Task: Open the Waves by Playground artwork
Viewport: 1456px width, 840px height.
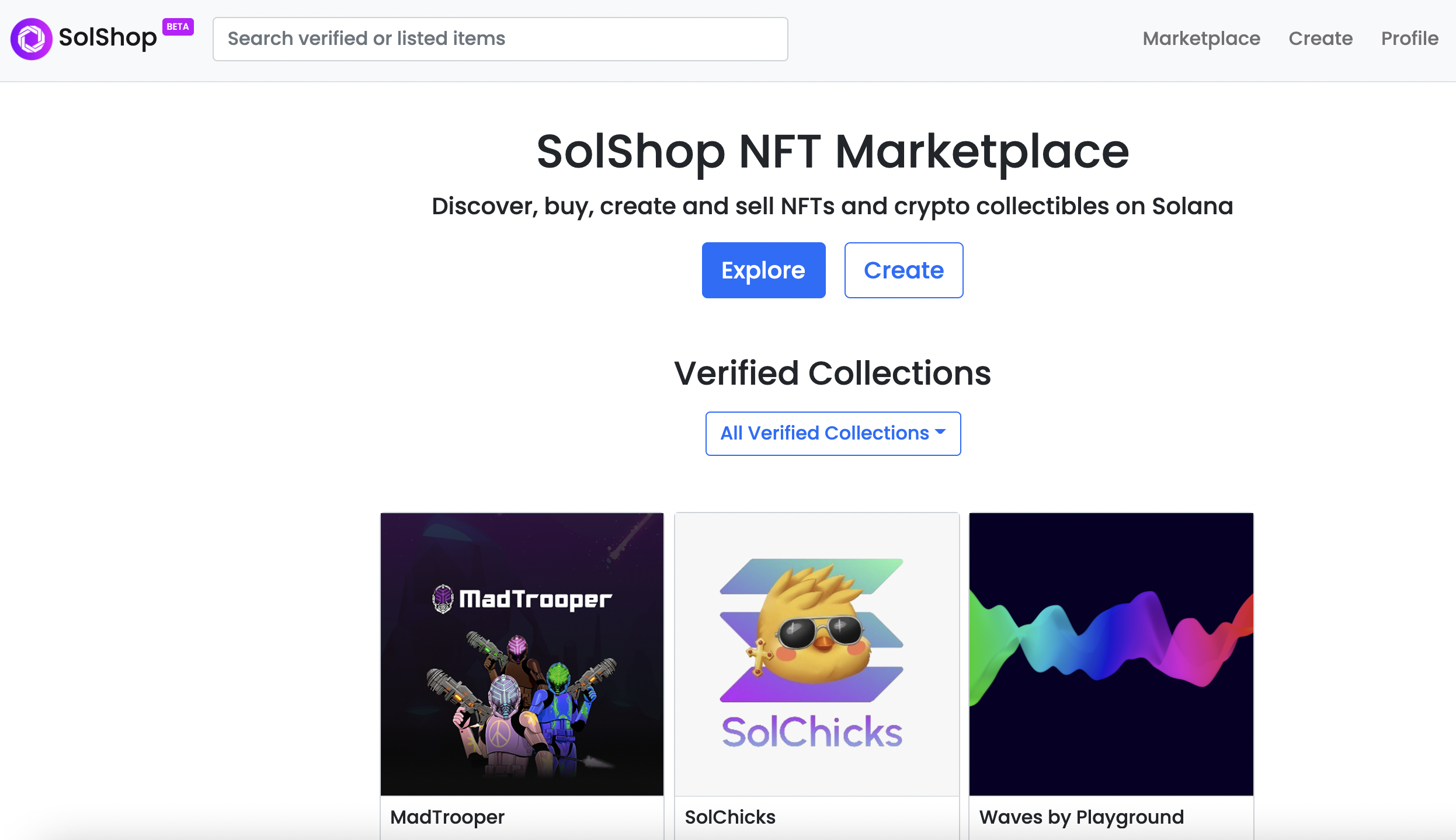Action: (x=1111, y=654)
